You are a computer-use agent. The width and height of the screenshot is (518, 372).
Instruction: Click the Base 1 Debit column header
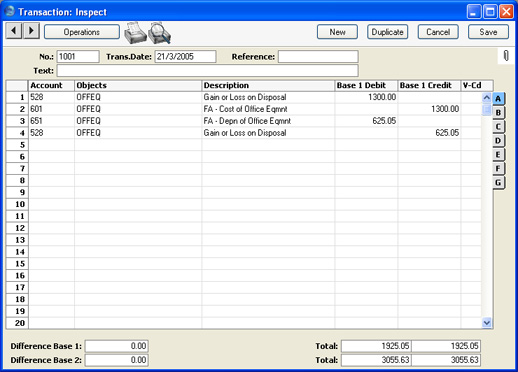point(366,85)
